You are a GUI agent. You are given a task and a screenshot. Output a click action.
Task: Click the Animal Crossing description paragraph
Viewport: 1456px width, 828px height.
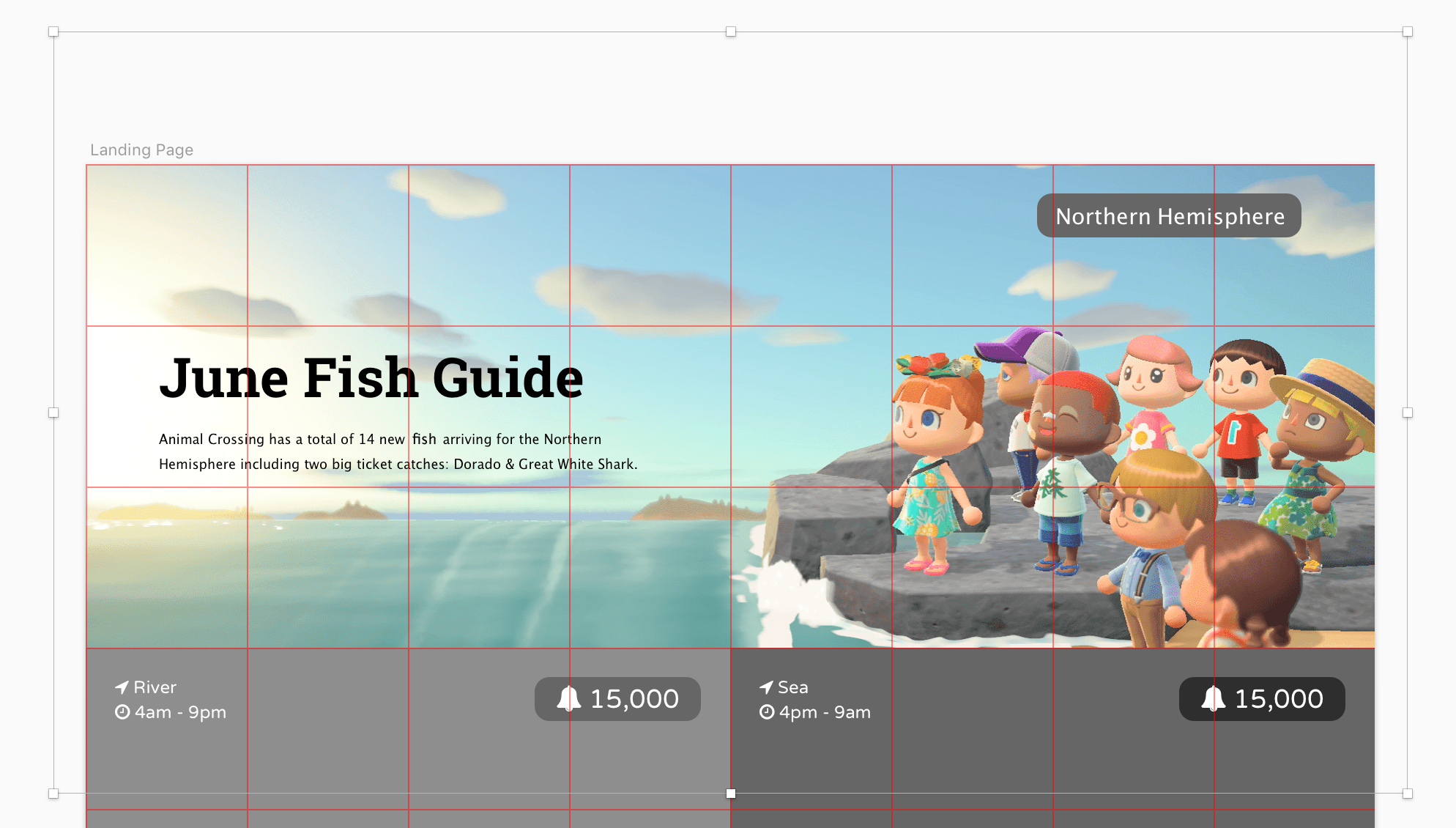click(398, 451)
